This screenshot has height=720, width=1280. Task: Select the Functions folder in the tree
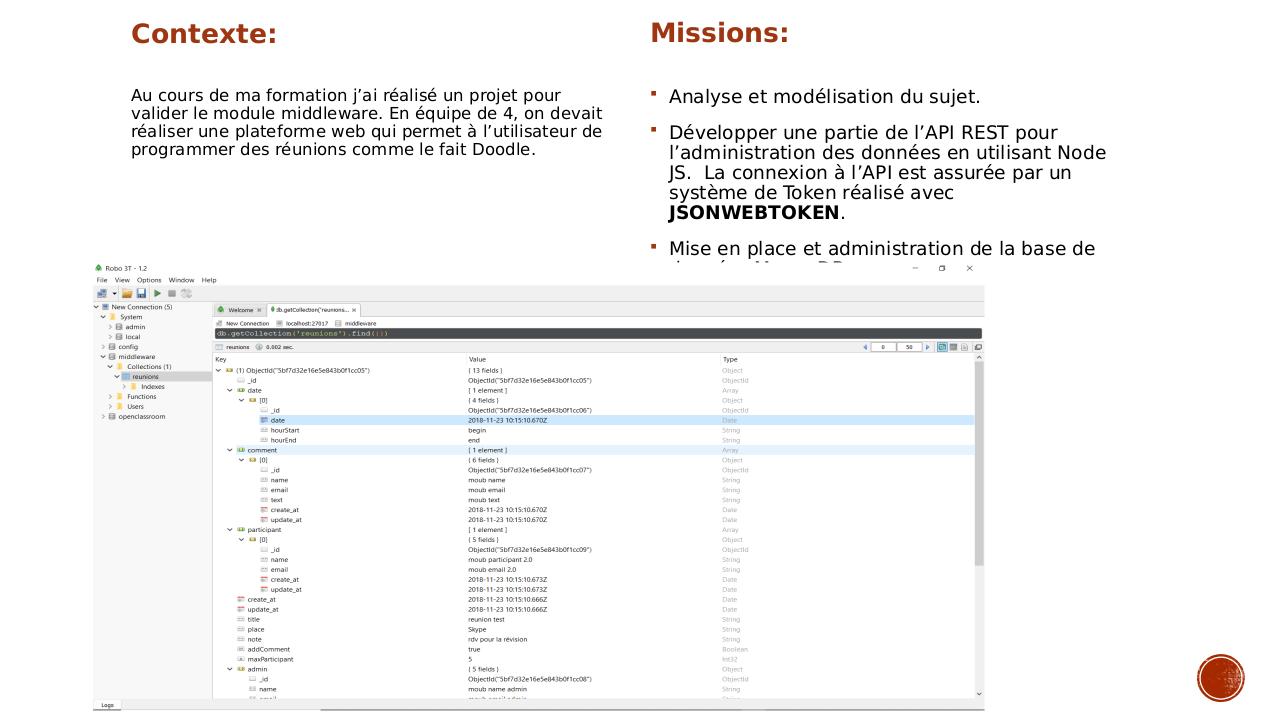141,396
